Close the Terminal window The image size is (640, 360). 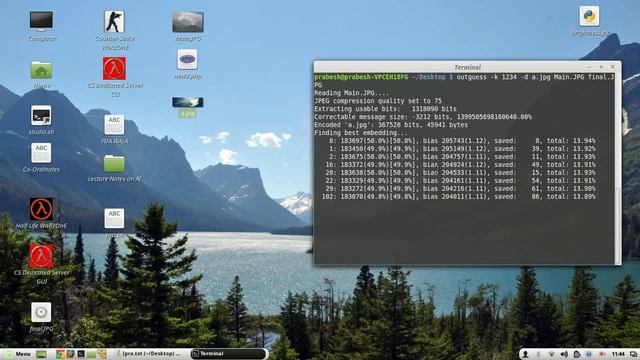pyautogui.click(x=612, y=67)
